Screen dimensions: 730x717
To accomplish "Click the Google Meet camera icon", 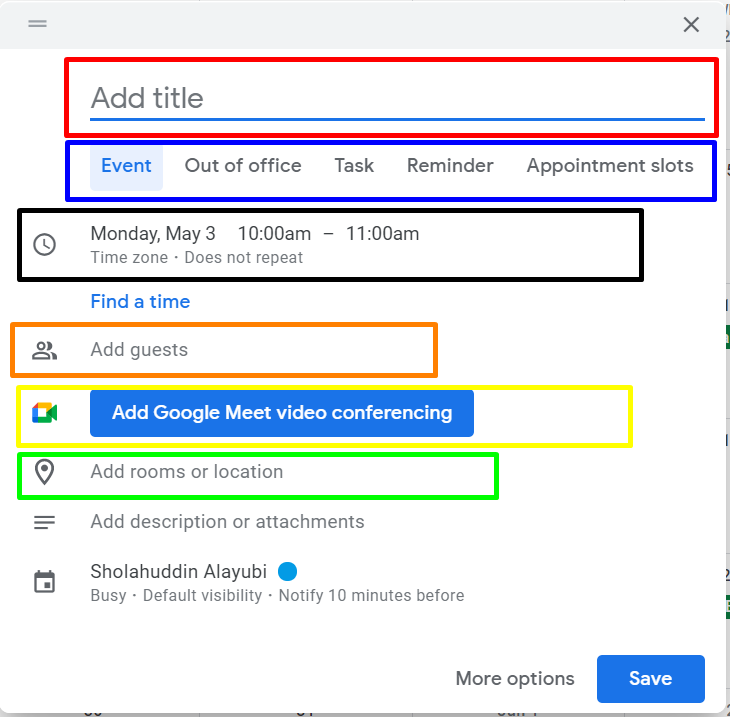I will (45, 413).
